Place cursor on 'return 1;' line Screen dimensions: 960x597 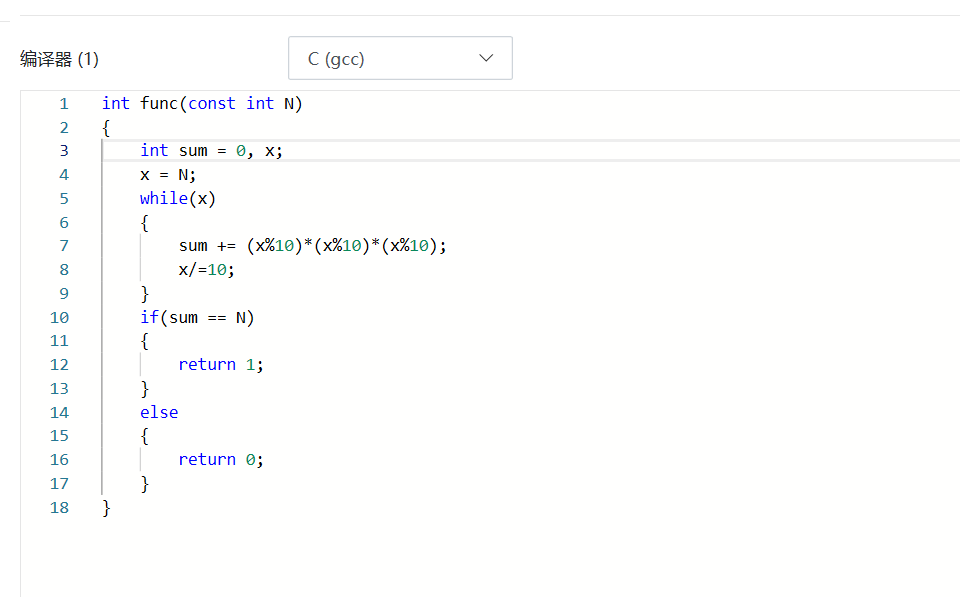click(x=221, y=365)
